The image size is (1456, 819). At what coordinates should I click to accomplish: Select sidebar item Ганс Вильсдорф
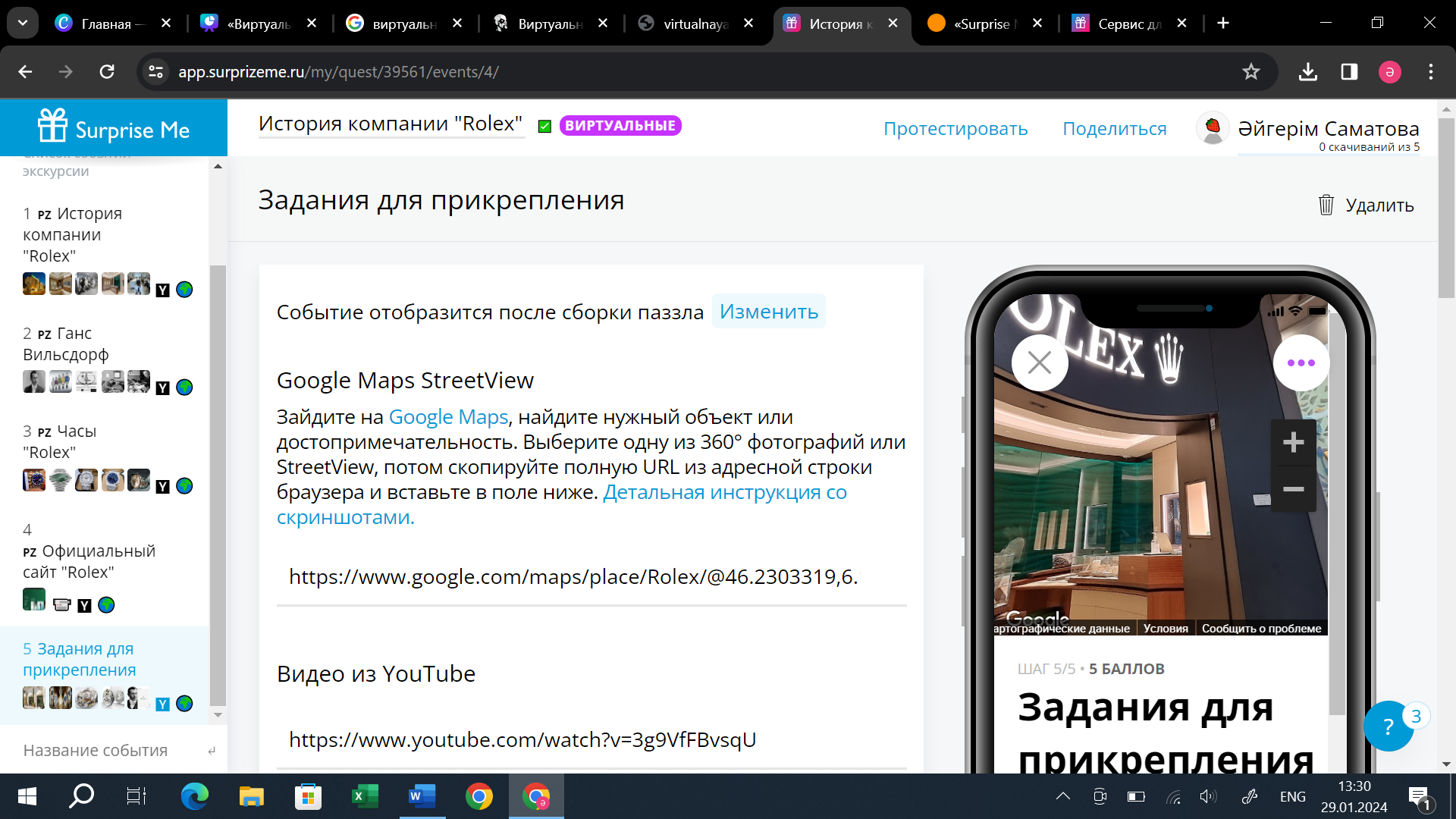coord(66,344)
